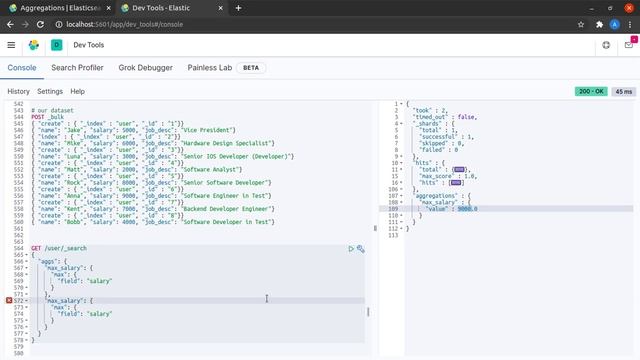
Task: Close the Dev Tools - Elastic tab
Action: tap(220, 8)
